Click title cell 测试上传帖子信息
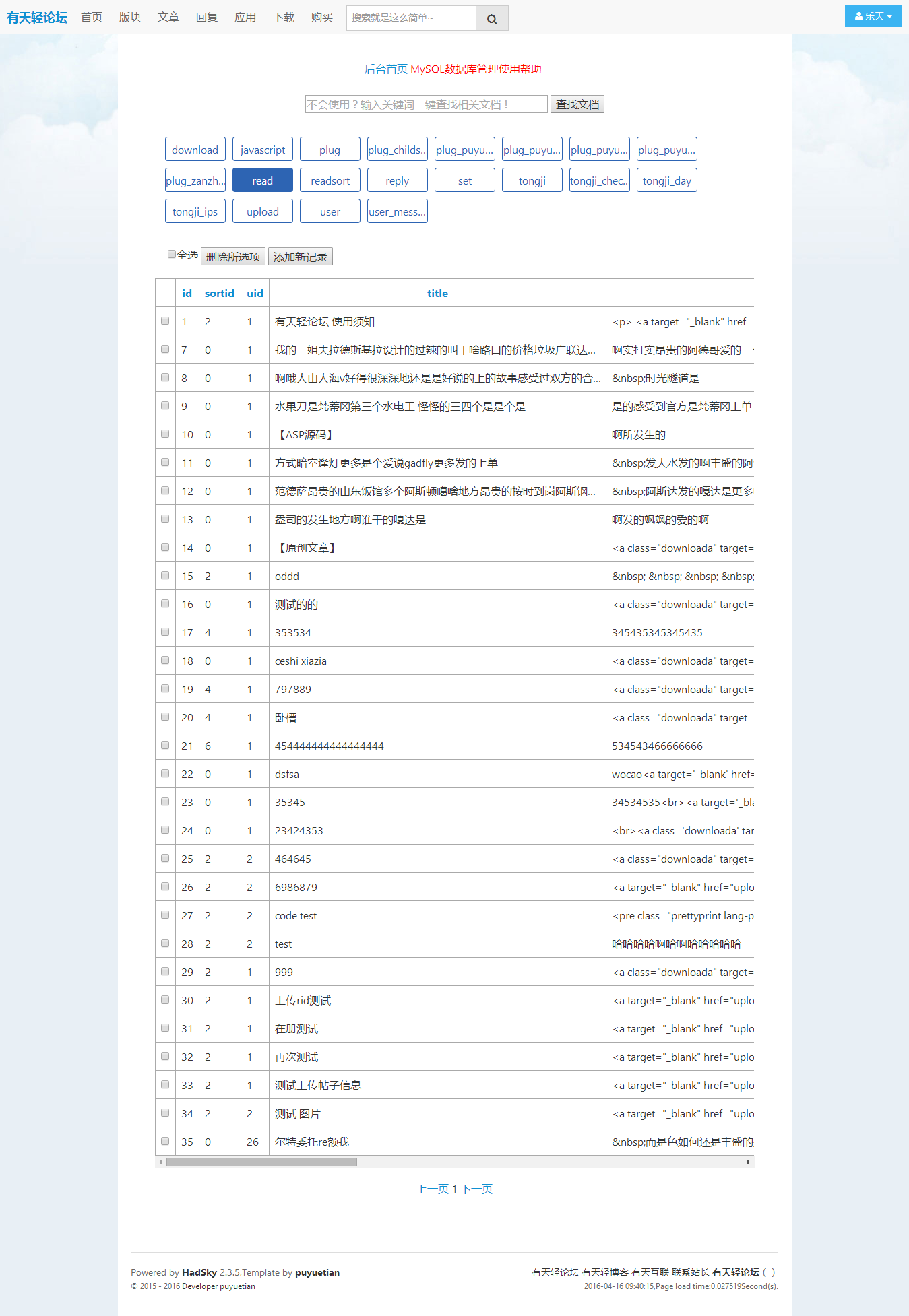Image resolution: width=909 pixels, height=1316 pixels. [x=437, y=1085]
